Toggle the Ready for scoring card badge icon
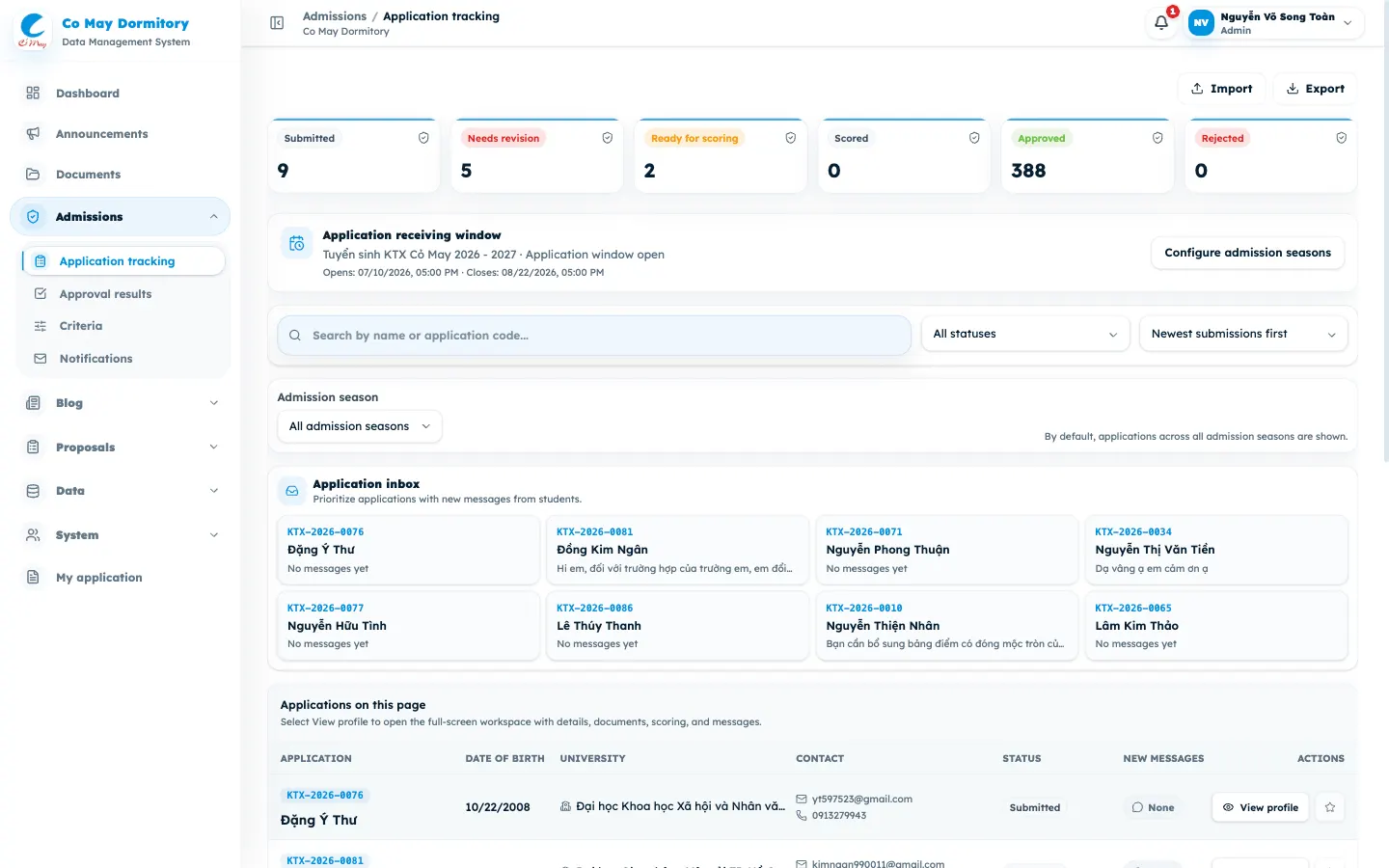The width and height of the screenshot is (1389, 868). [x=791, y=138]
